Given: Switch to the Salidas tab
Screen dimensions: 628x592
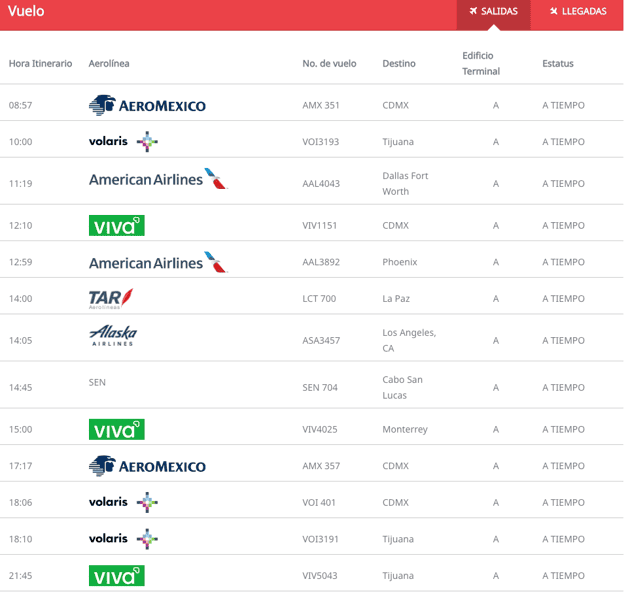Looking at the screenshot, I should [x=493, y=12].
